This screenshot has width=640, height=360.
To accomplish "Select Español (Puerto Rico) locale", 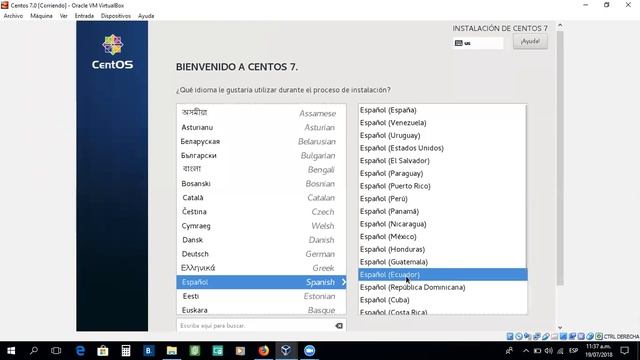I will 442,186.
